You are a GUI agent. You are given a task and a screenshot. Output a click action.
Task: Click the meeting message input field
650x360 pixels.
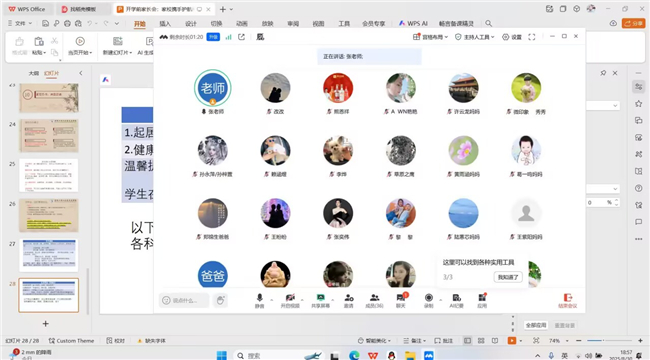tap(184, 300)
